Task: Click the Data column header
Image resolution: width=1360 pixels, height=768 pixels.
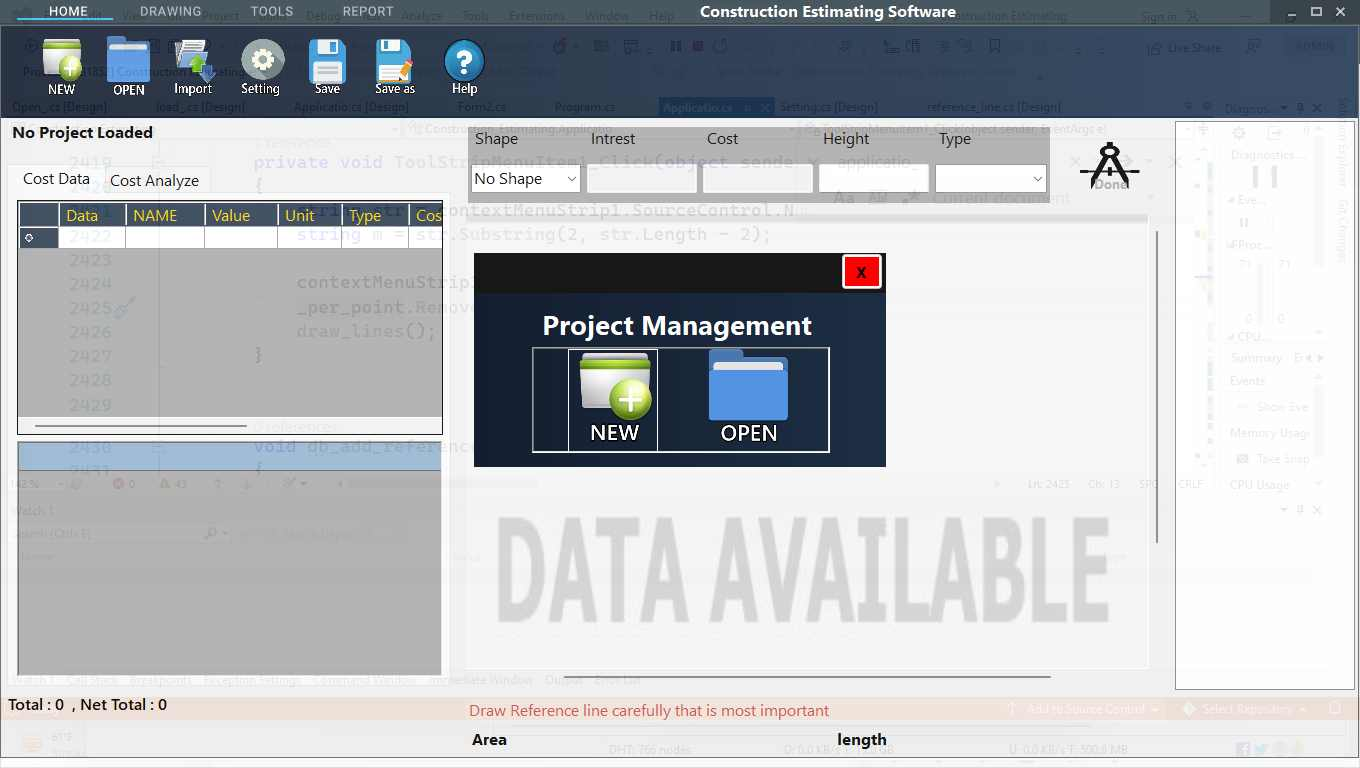Action: click(92, 215)
